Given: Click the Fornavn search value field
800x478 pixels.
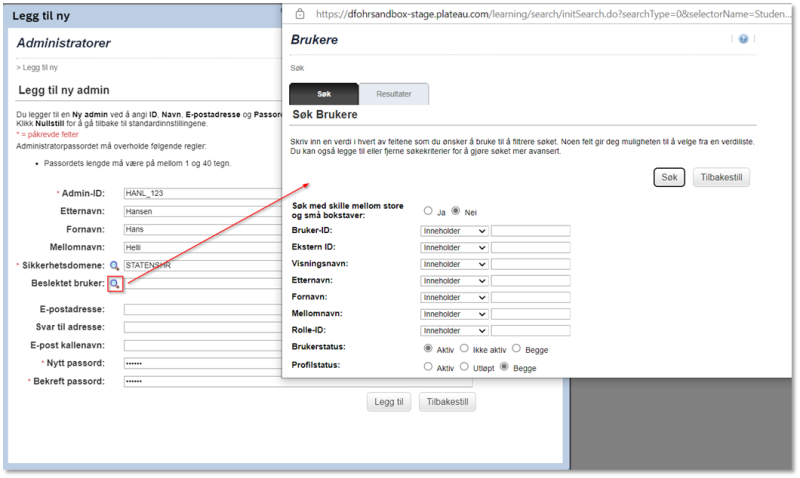Looking at the screenshot, I should tap(531, 297).
